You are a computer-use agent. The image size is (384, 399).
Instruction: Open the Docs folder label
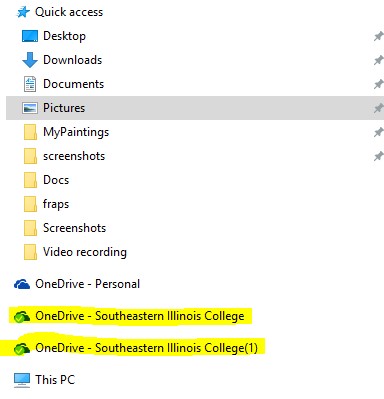(x=56, y=180)
